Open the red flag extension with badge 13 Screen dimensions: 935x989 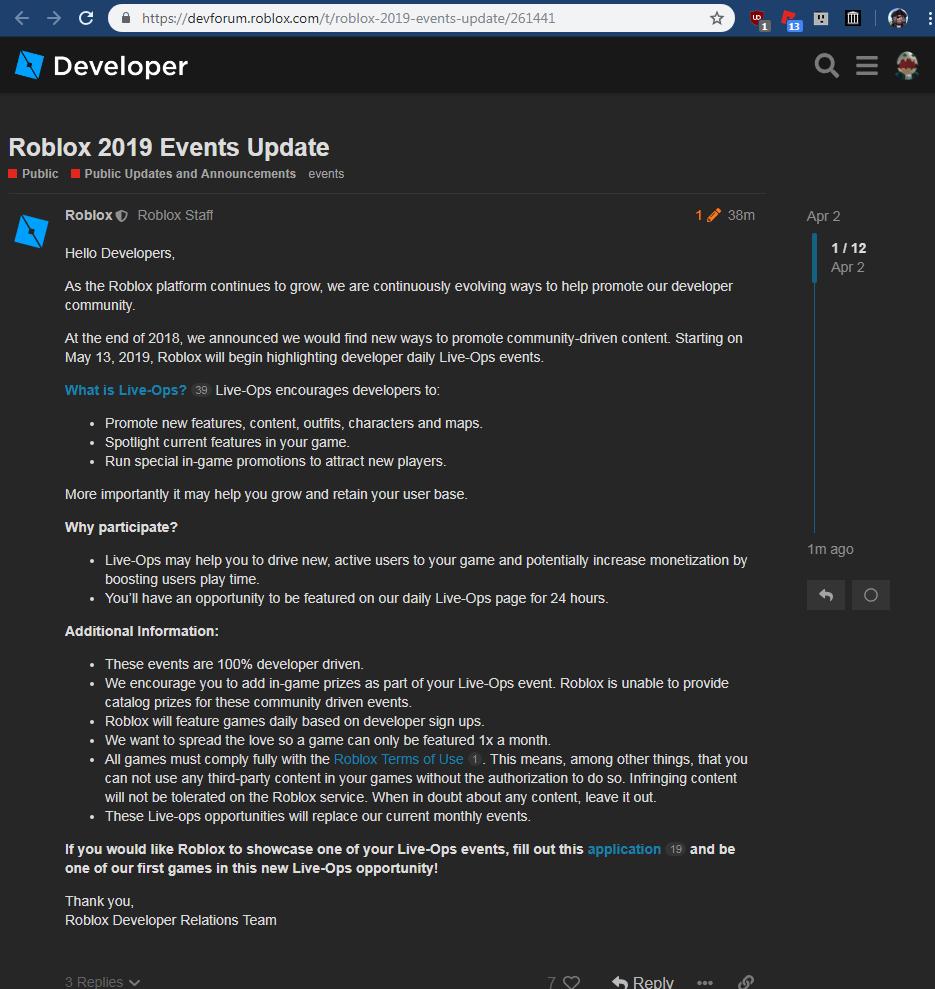791,20
